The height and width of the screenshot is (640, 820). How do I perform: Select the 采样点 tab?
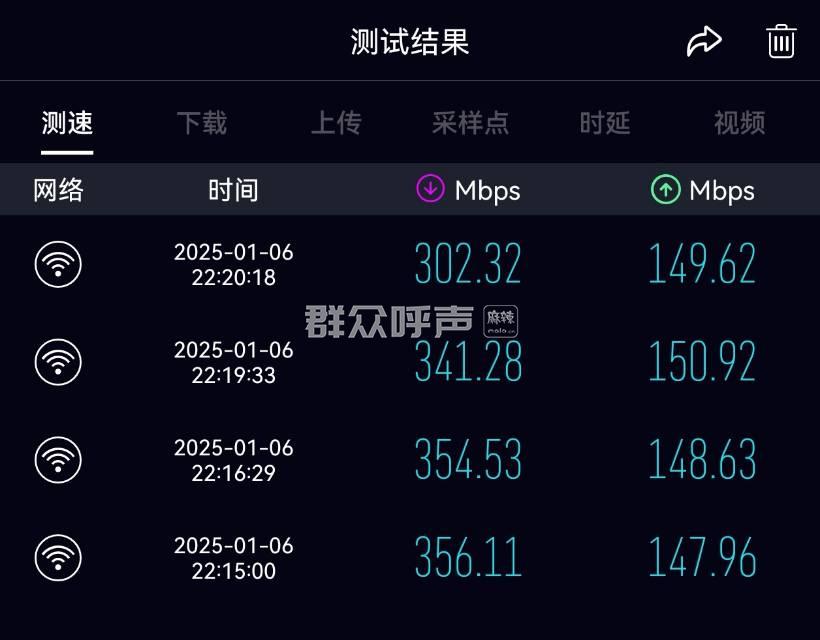470,123
